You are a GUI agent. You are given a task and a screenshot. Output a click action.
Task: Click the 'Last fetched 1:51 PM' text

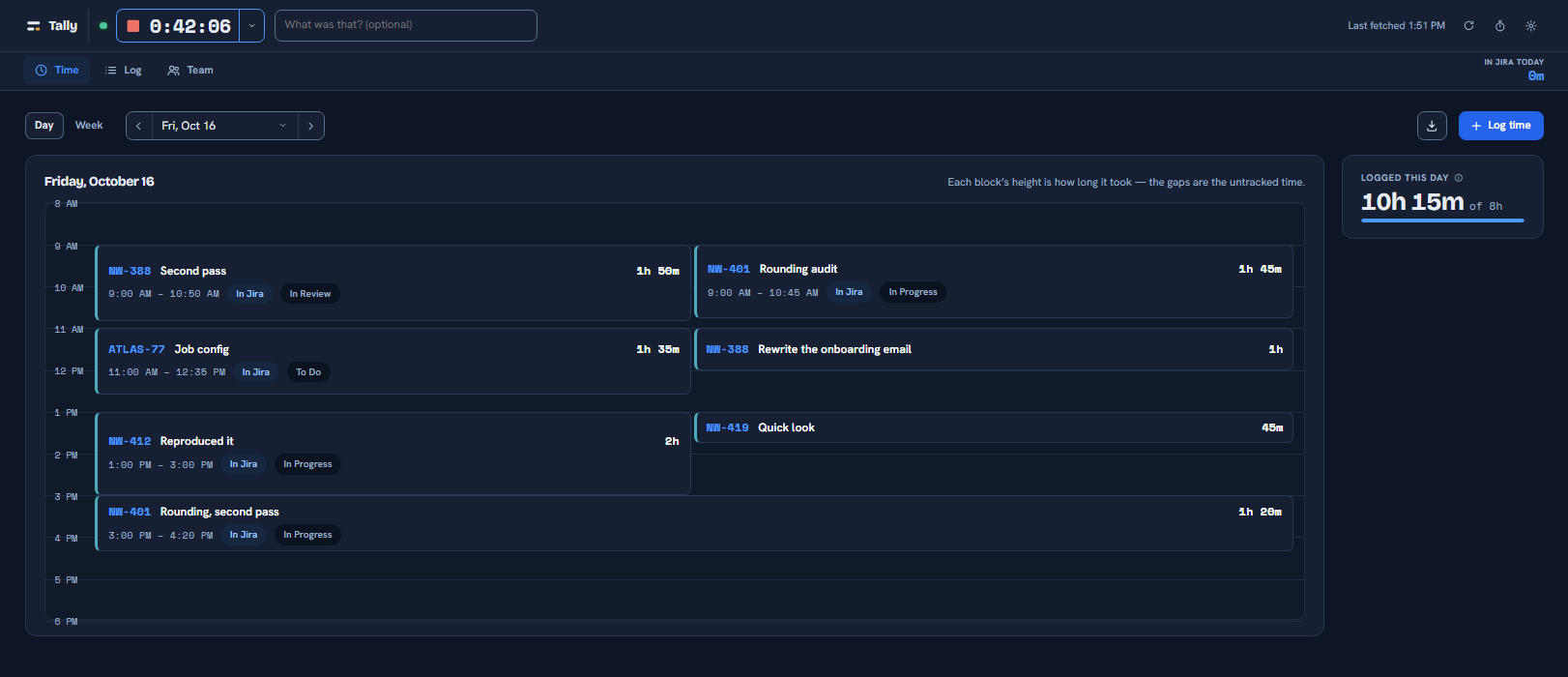1397,26
